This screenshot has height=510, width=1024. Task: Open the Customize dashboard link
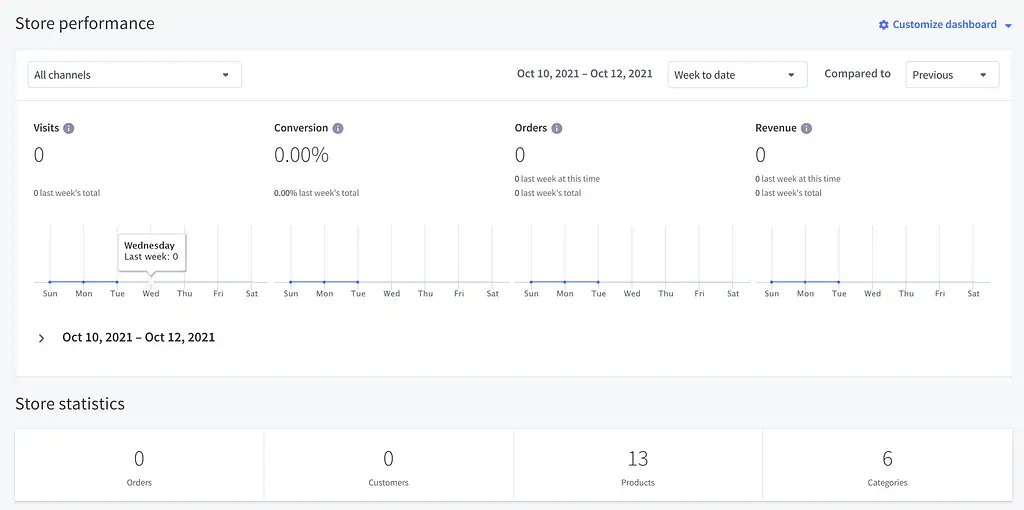pos(944,25)
